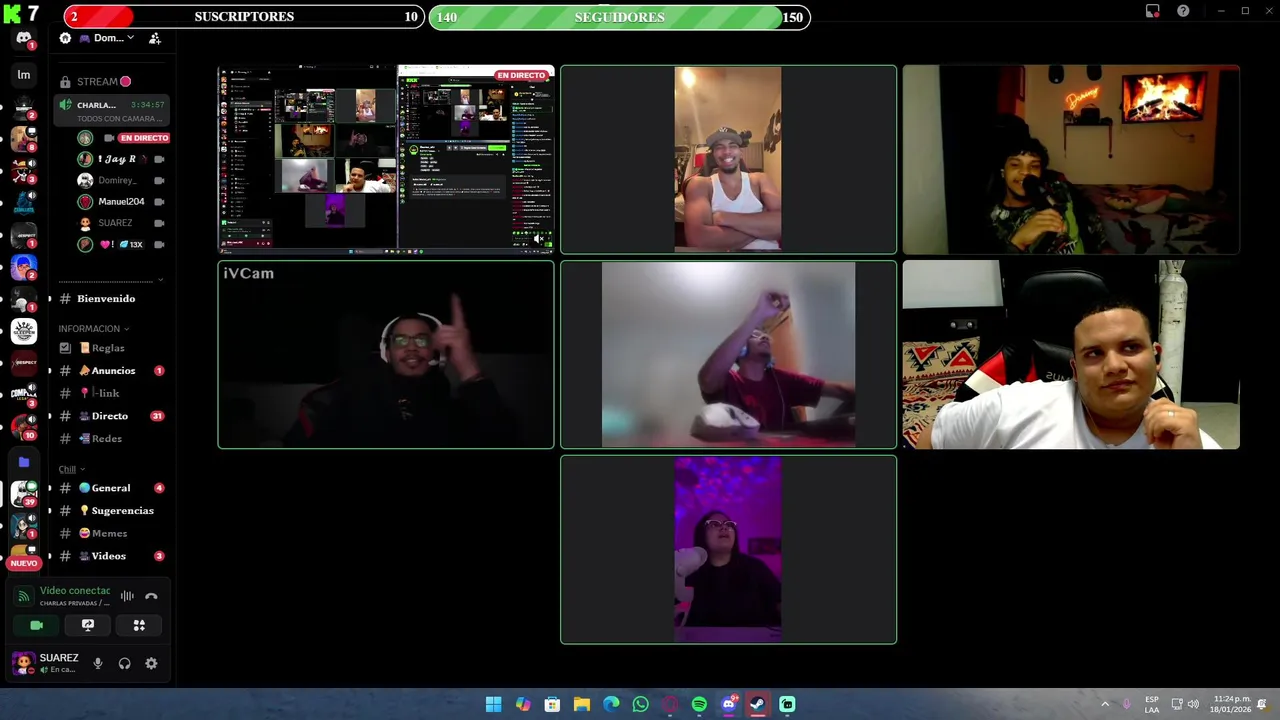
Task: Select SUAREZ in voice member list
Action: [121, 223]
